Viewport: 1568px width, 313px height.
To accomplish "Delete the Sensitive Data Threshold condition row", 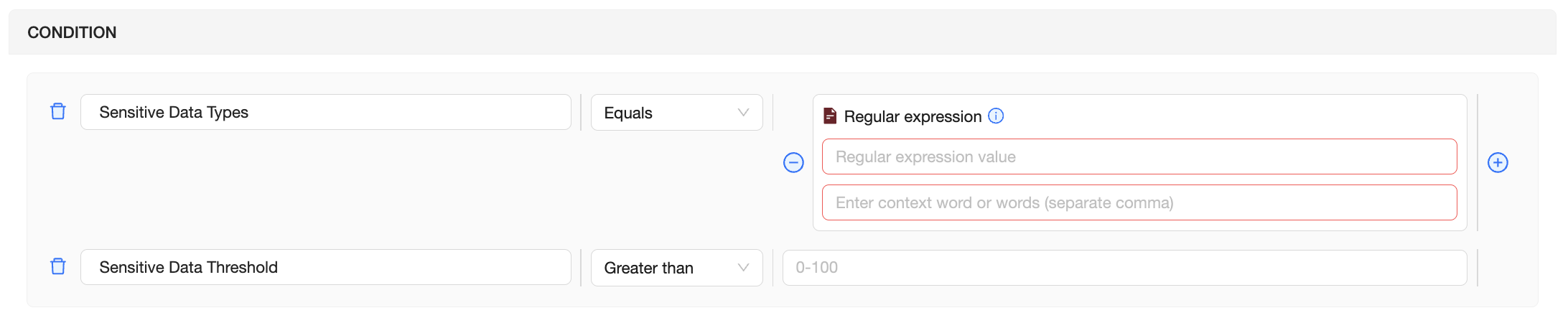I will tap(58, 267).
